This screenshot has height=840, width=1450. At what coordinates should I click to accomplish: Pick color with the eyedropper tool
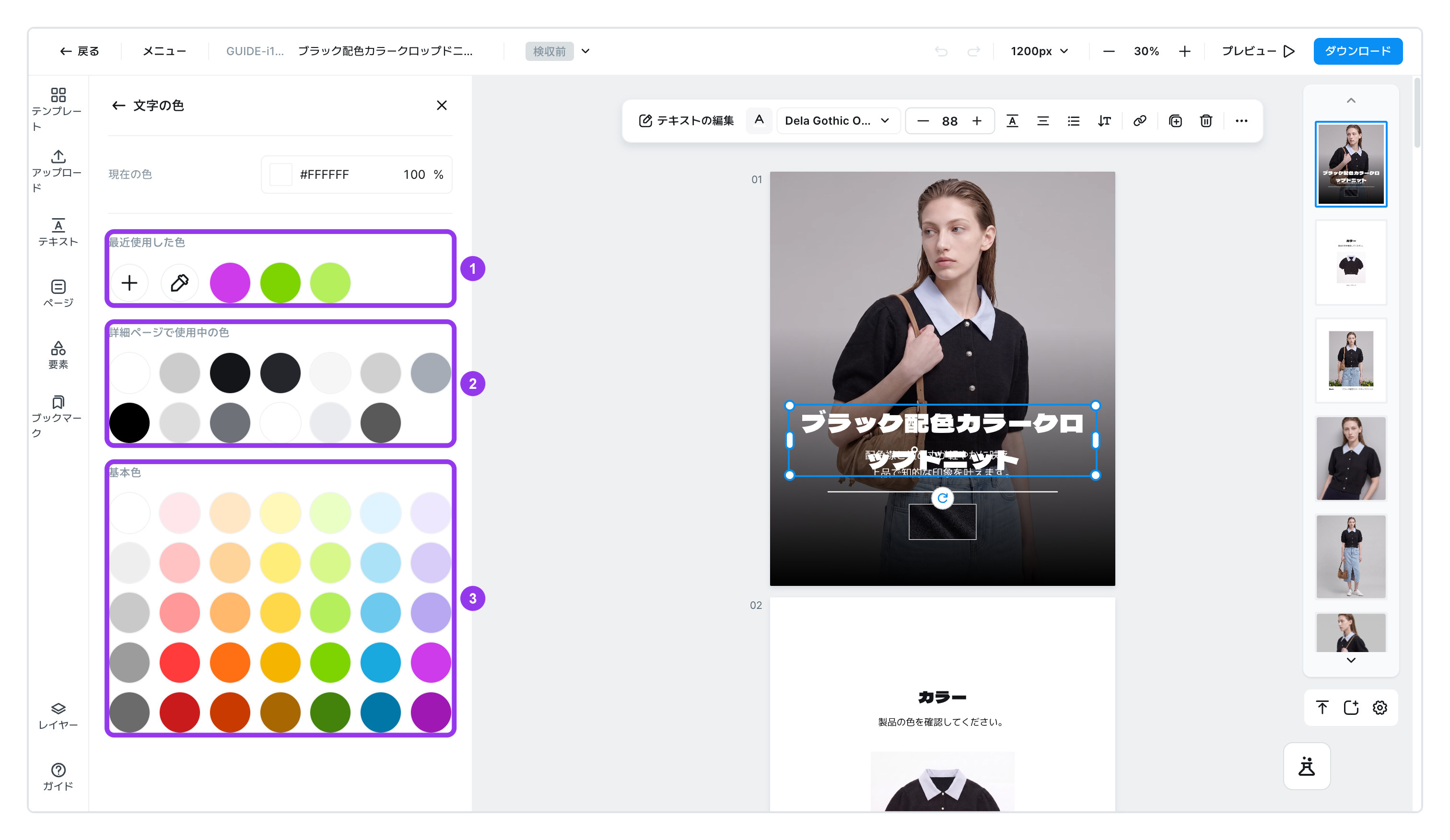click(x=179, y=282)
